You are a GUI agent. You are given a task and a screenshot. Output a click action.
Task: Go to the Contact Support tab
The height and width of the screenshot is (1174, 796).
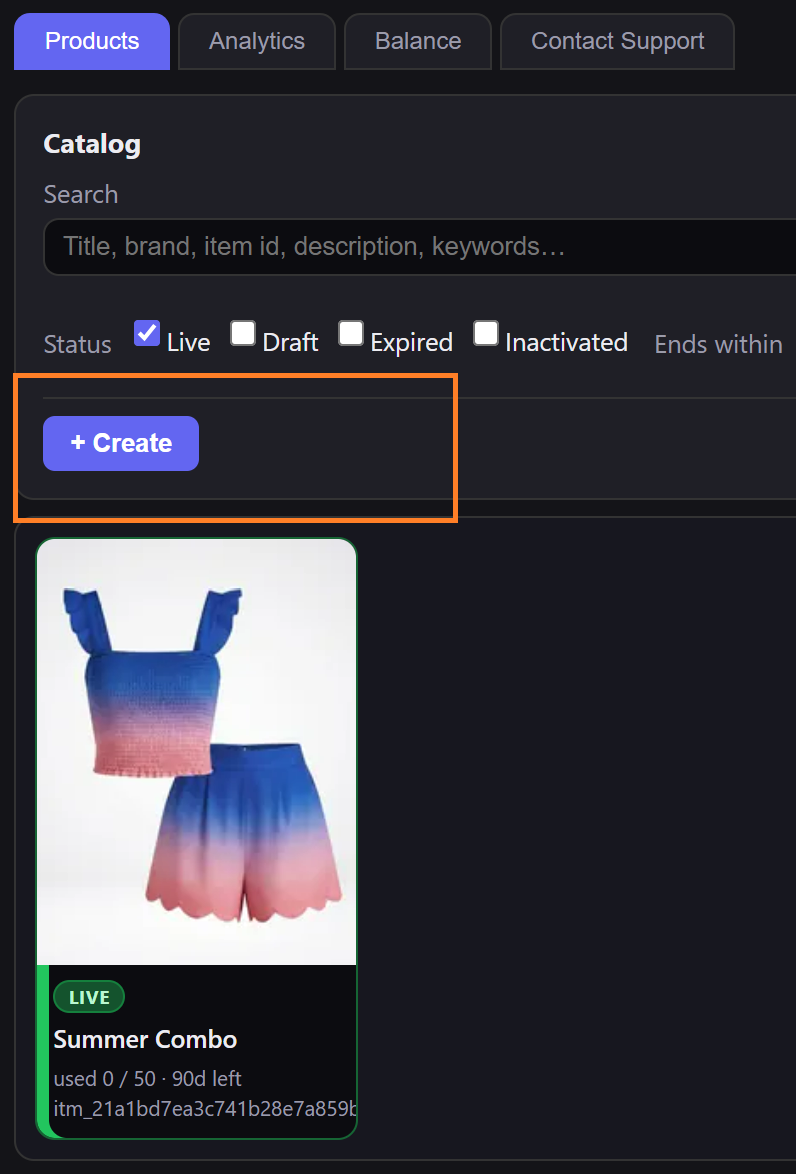coord(617,41)
